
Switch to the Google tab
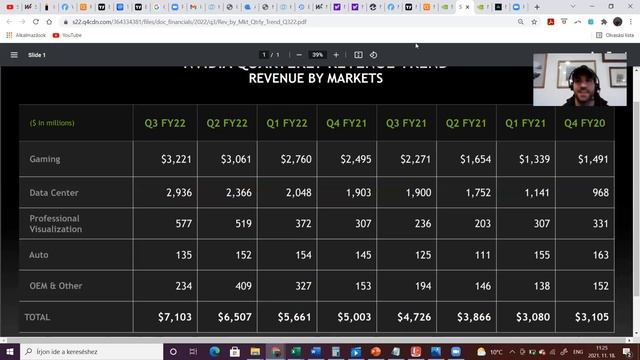pyautogui.click(x=156, y=7)
